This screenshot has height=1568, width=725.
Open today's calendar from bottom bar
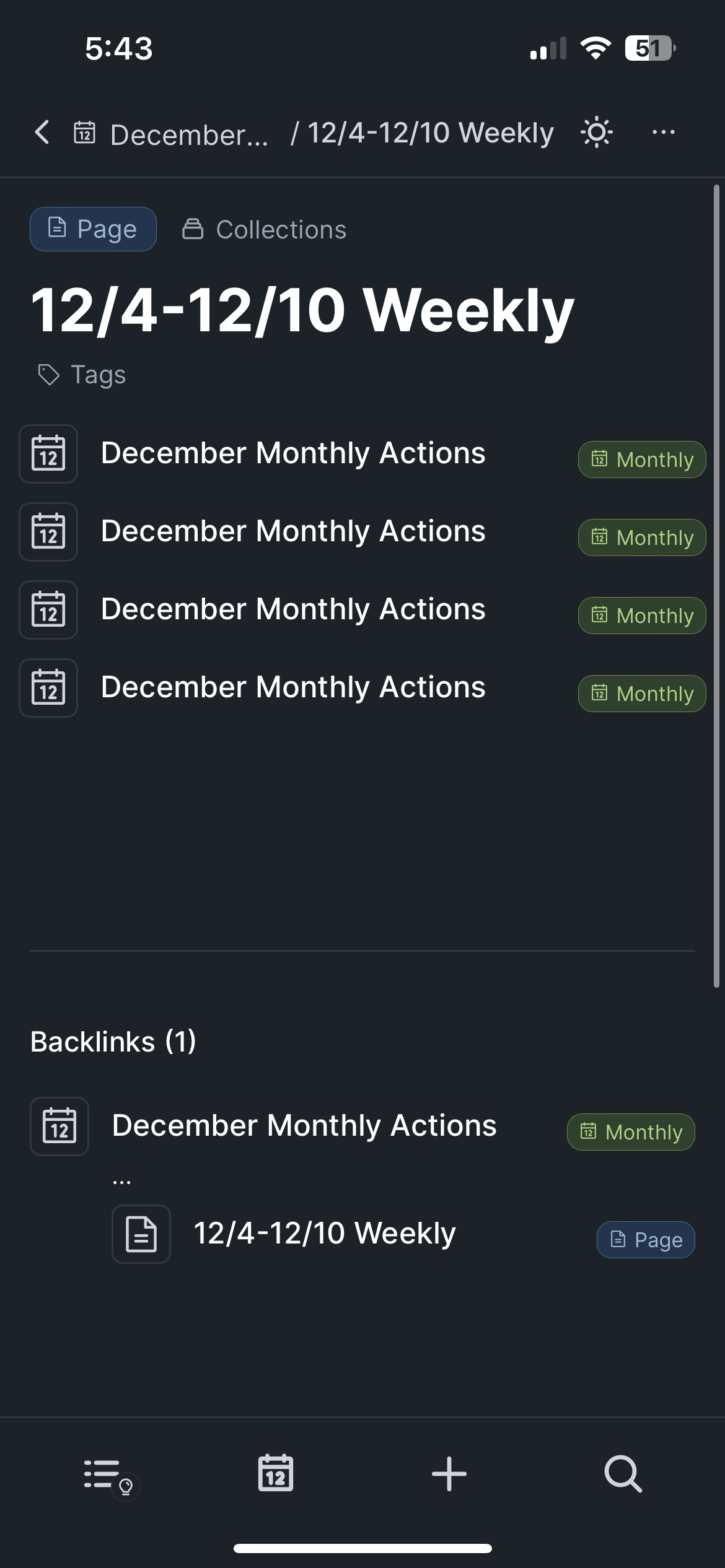click(x=276, y=1473)
